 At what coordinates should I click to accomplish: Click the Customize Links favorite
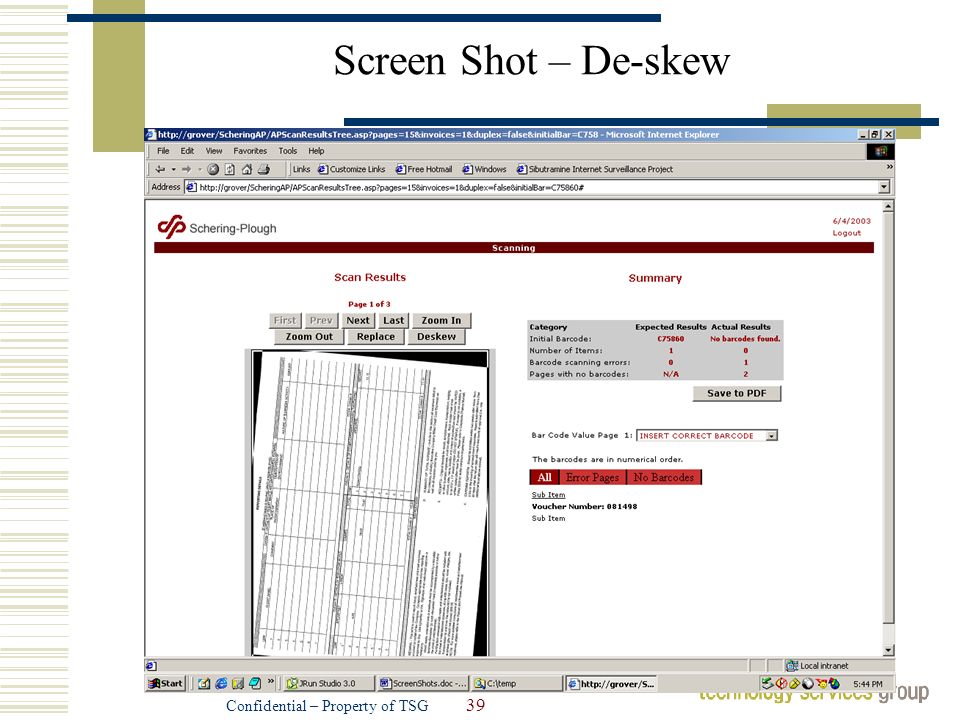click(x=351, y=170)
